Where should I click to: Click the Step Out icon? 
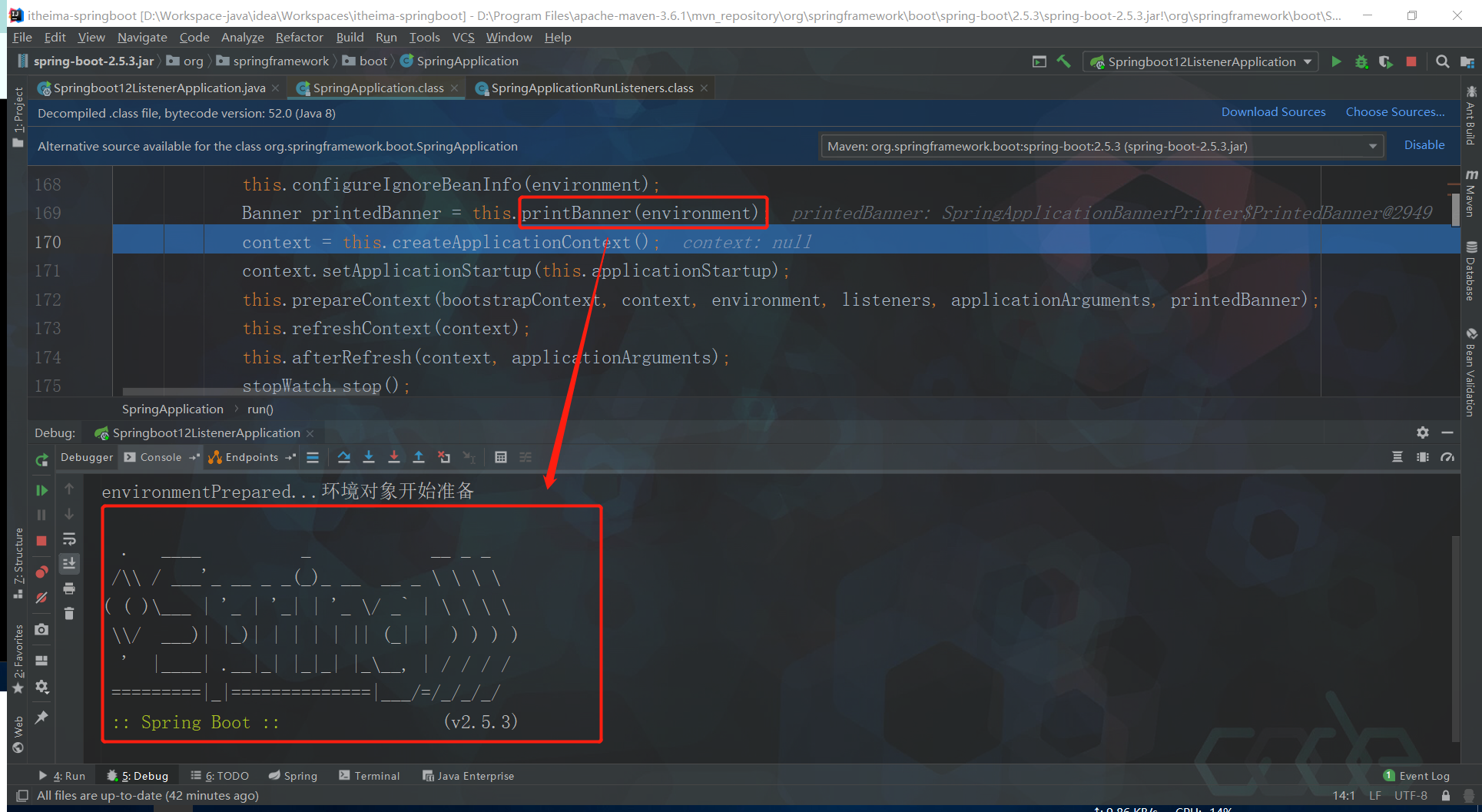coord(419,457)
